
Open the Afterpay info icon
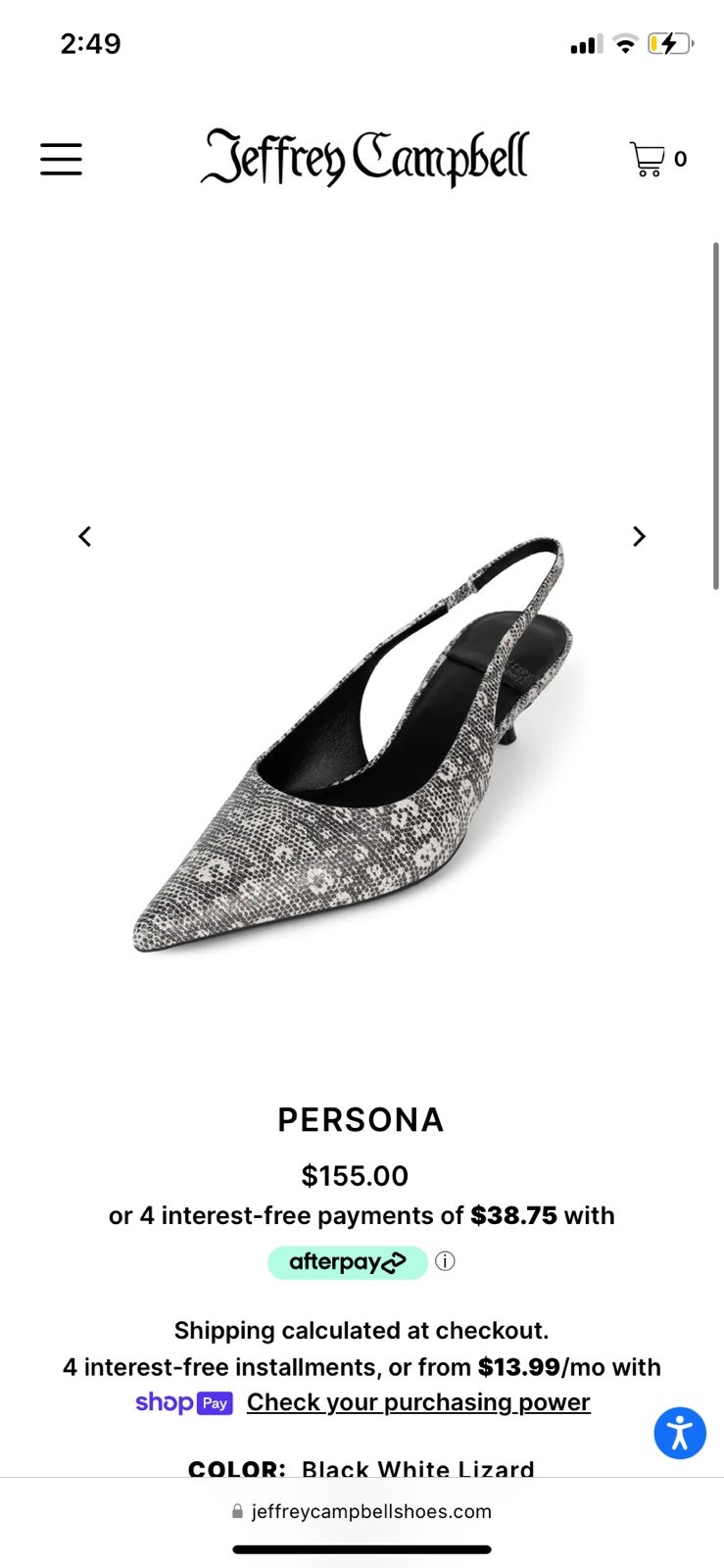tap(445, 1261)
